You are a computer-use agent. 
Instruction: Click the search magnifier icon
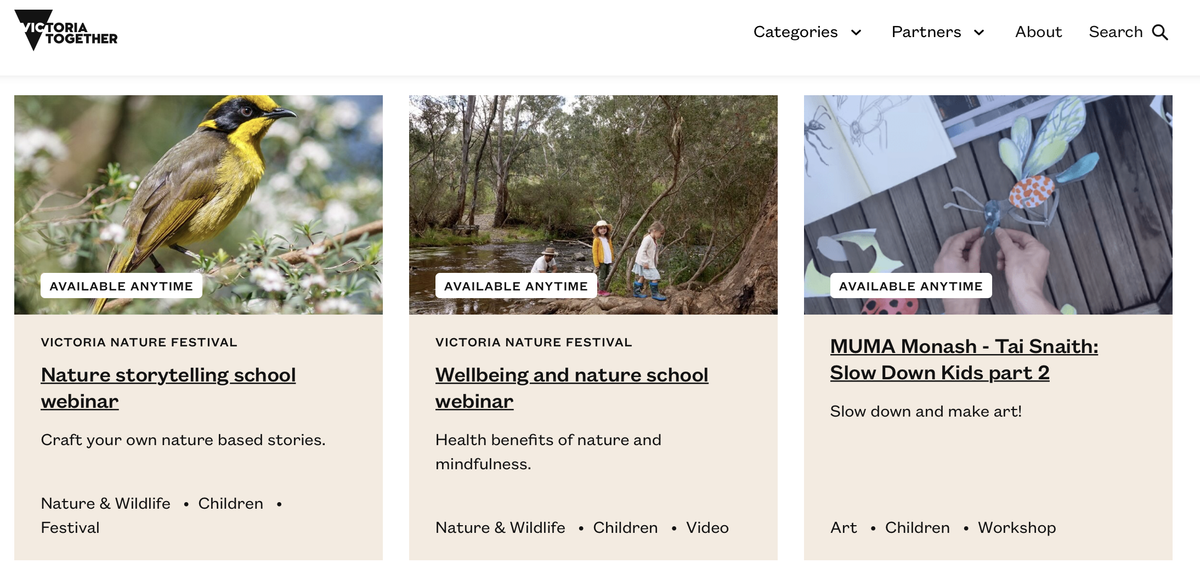[1160, 32]
